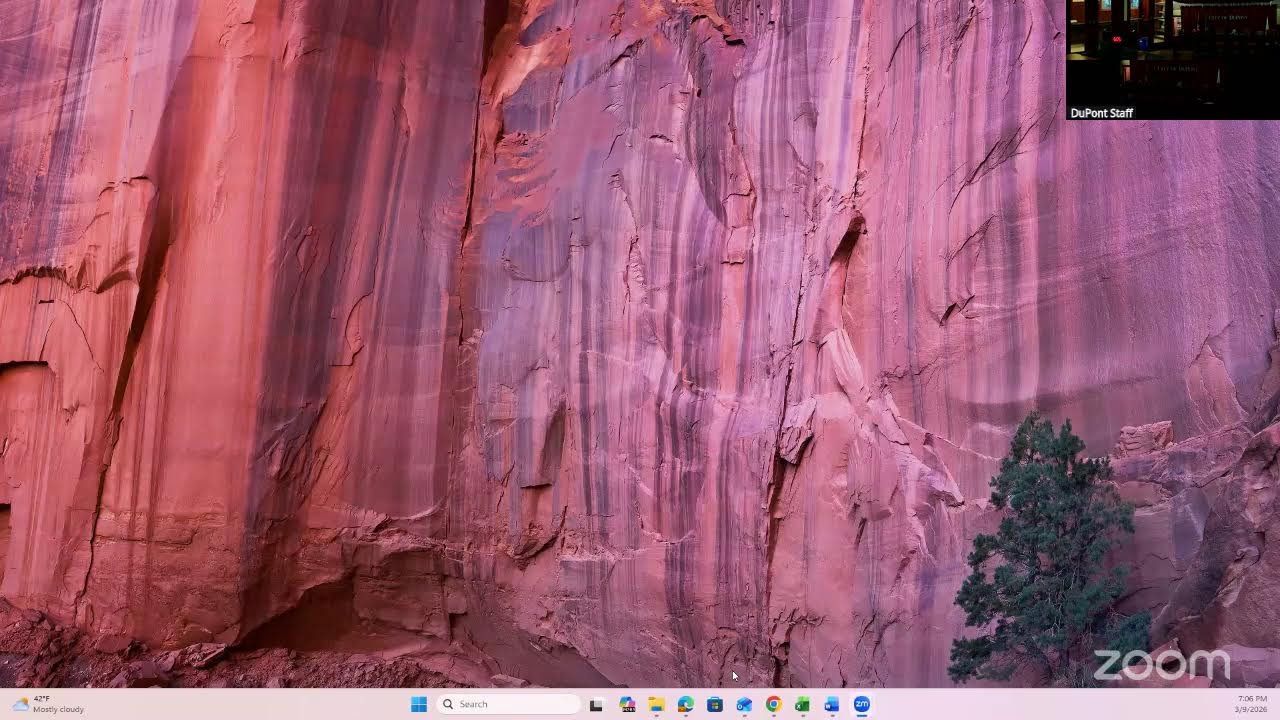Open Microsoft Store from taskbar
The height and width of the screenshot is (720, 1280).
coord(715,704)
